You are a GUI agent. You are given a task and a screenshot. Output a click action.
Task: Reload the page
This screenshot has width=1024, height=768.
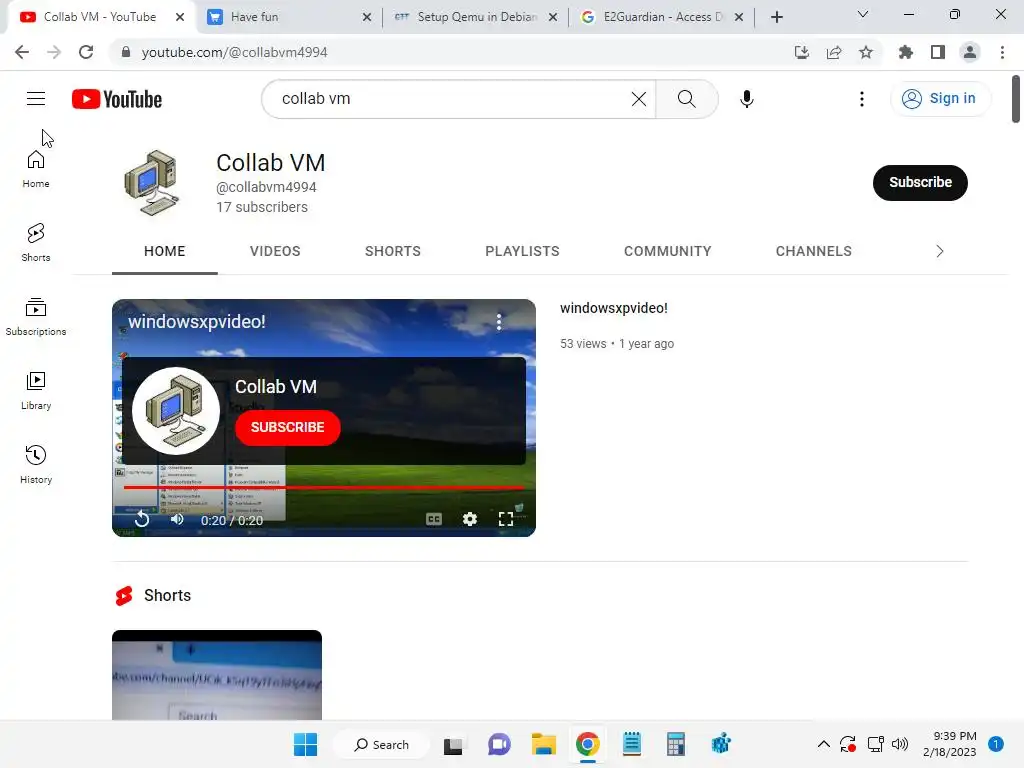pos(86,52)
